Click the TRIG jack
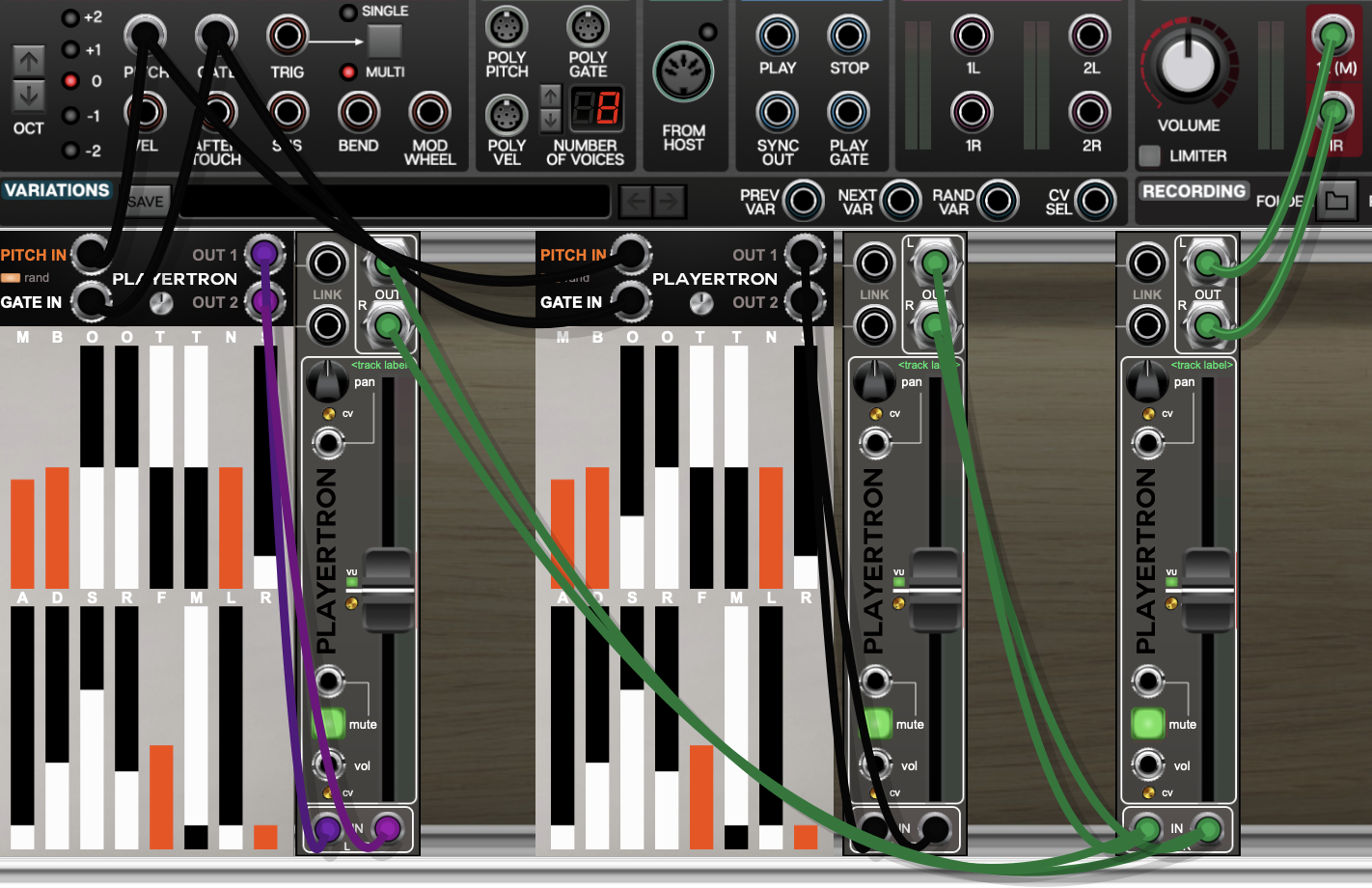This screenshot has width=1372, height=888. pos(287,37)
